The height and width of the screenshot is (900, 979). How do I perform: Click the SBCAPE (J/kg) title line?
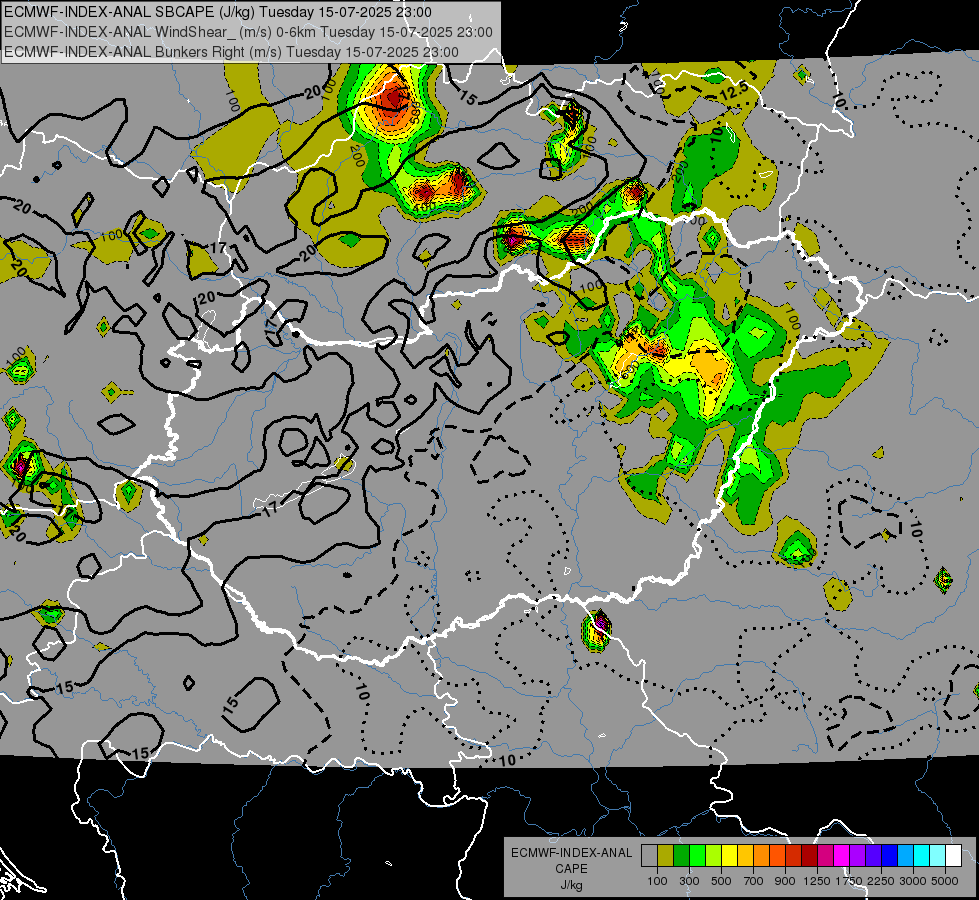218,12
